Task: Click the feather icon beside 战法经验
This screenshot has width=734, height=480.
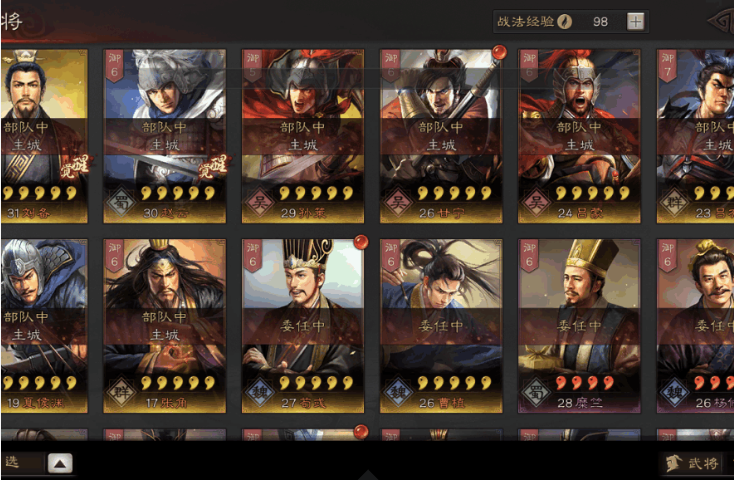Action: point(565,22)
